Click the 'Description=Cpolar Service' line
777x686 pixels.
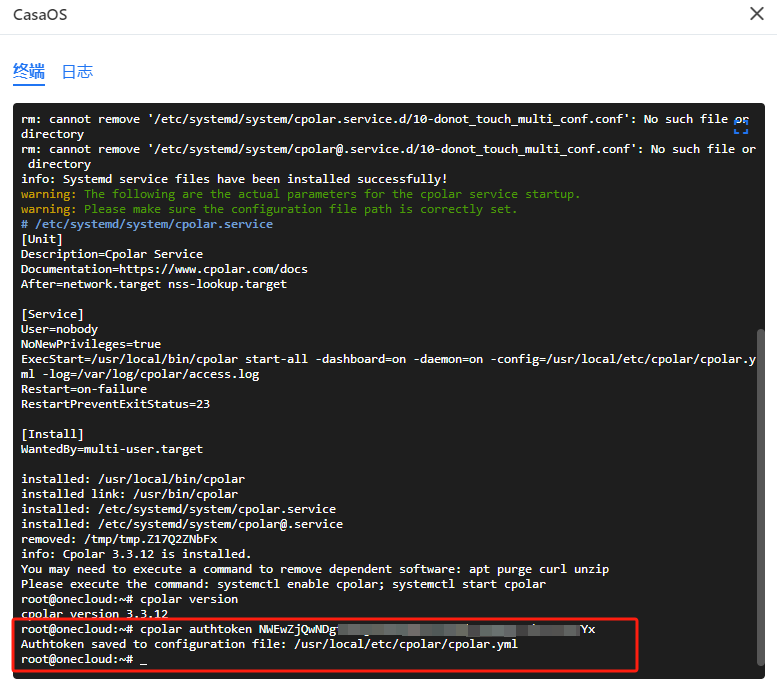[x=111, y=254]
